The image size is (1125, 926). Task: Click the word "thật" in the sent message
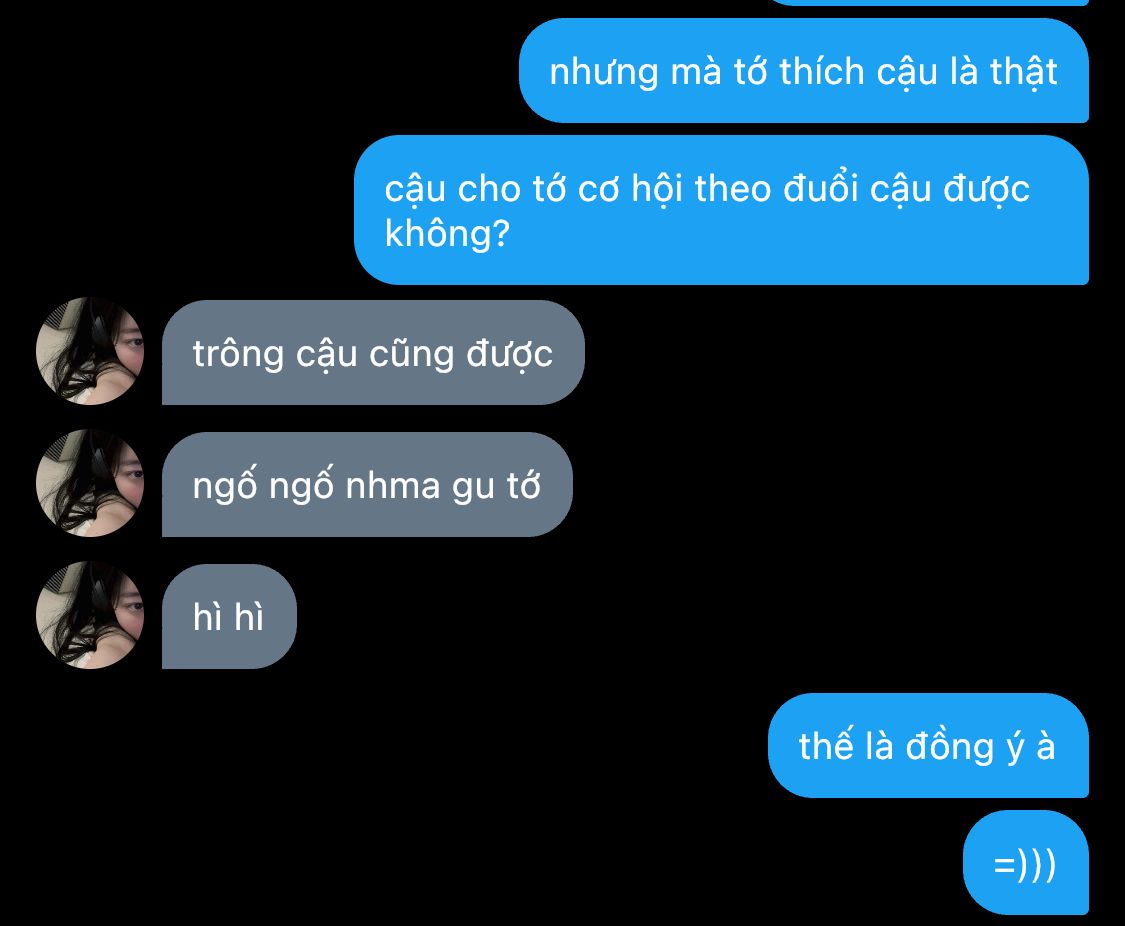click(1024, 73)
